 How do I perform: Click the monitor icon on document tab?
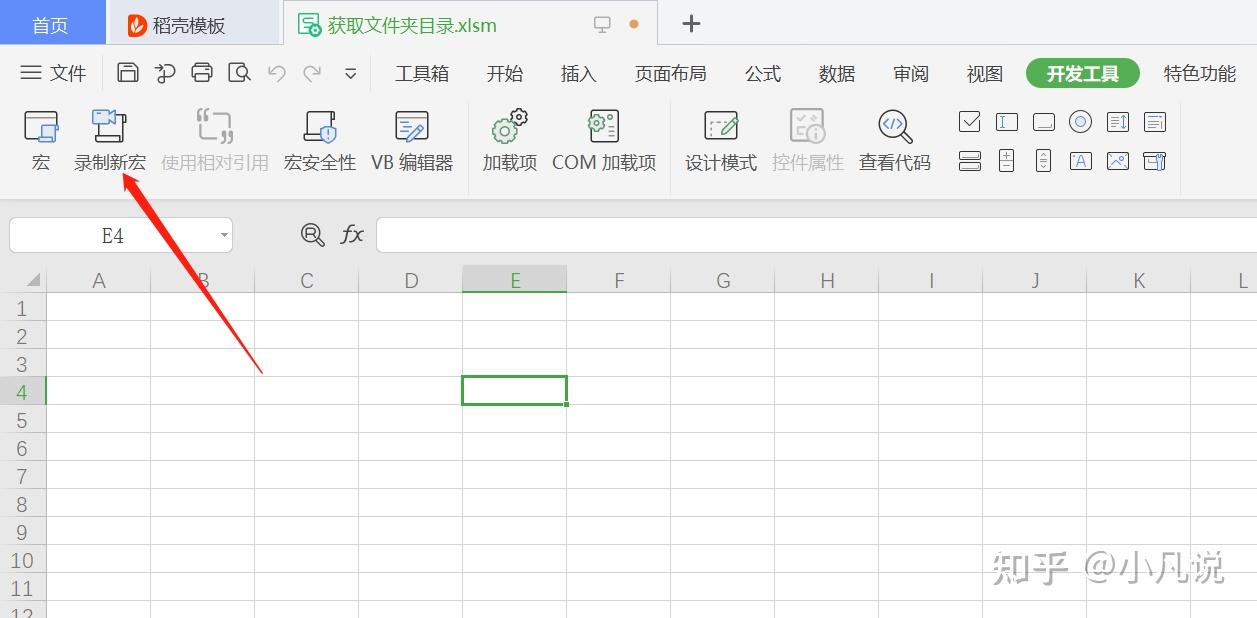pyautogui.click(x=602, y=24)
